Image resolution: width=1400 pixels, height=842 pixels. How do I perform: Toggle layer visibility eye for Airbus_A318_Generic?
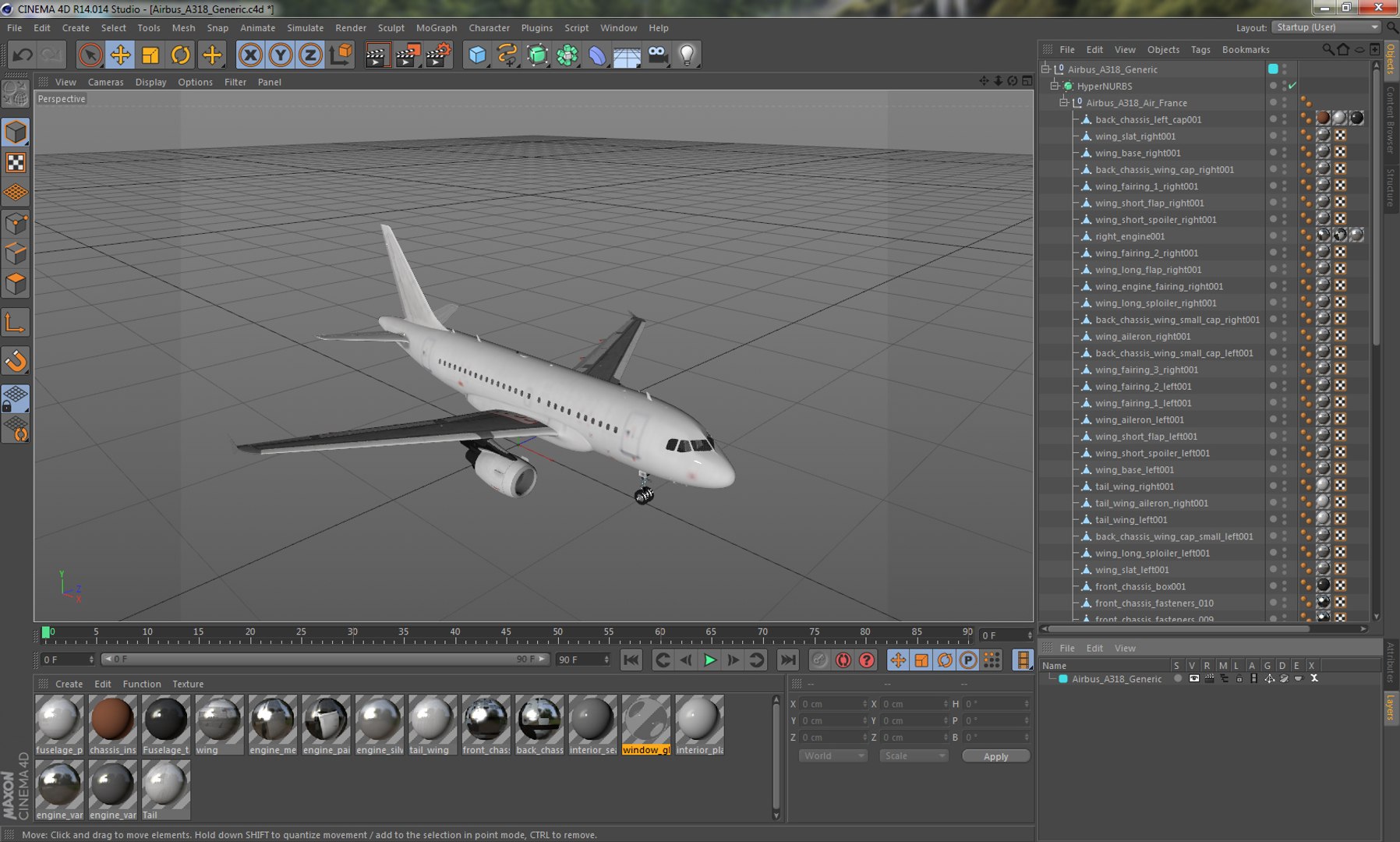(x=1193, y=678)
